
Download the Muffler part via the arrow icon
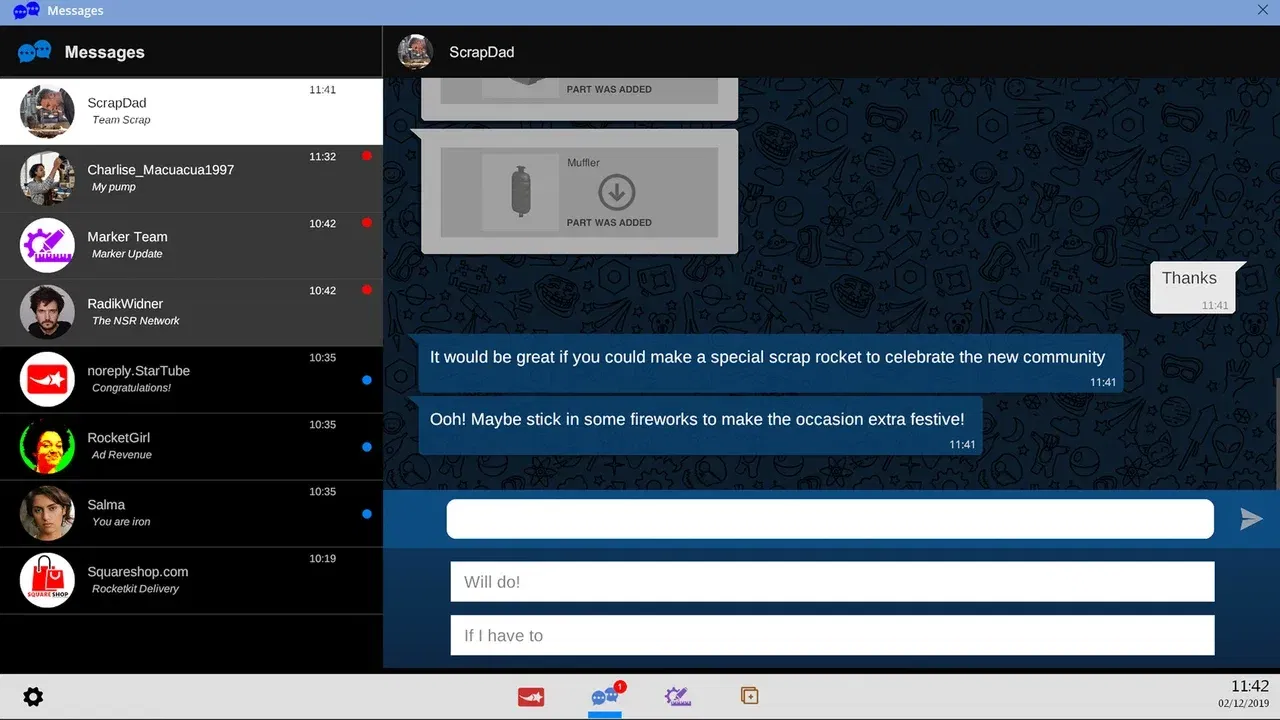[x=616, y=194]
